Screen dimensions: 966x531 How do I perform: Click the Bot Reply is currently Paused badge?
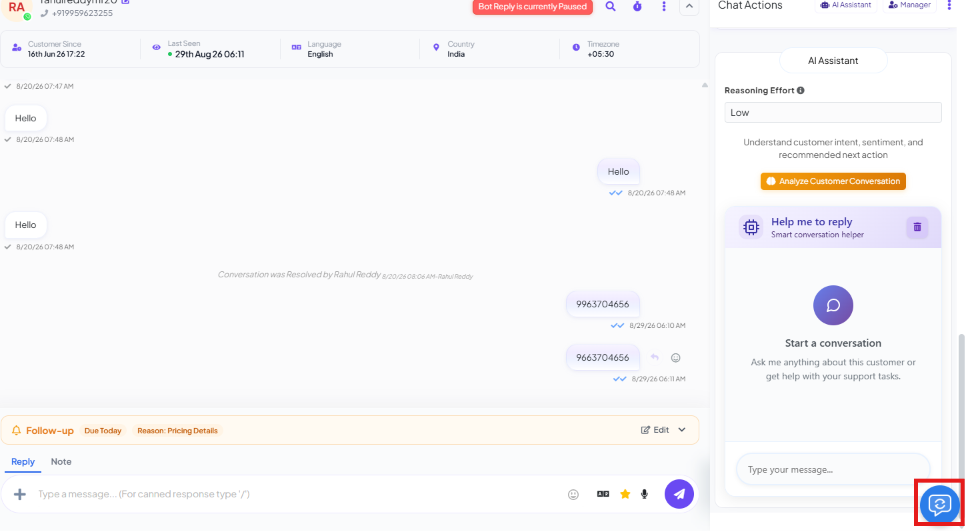532,7
